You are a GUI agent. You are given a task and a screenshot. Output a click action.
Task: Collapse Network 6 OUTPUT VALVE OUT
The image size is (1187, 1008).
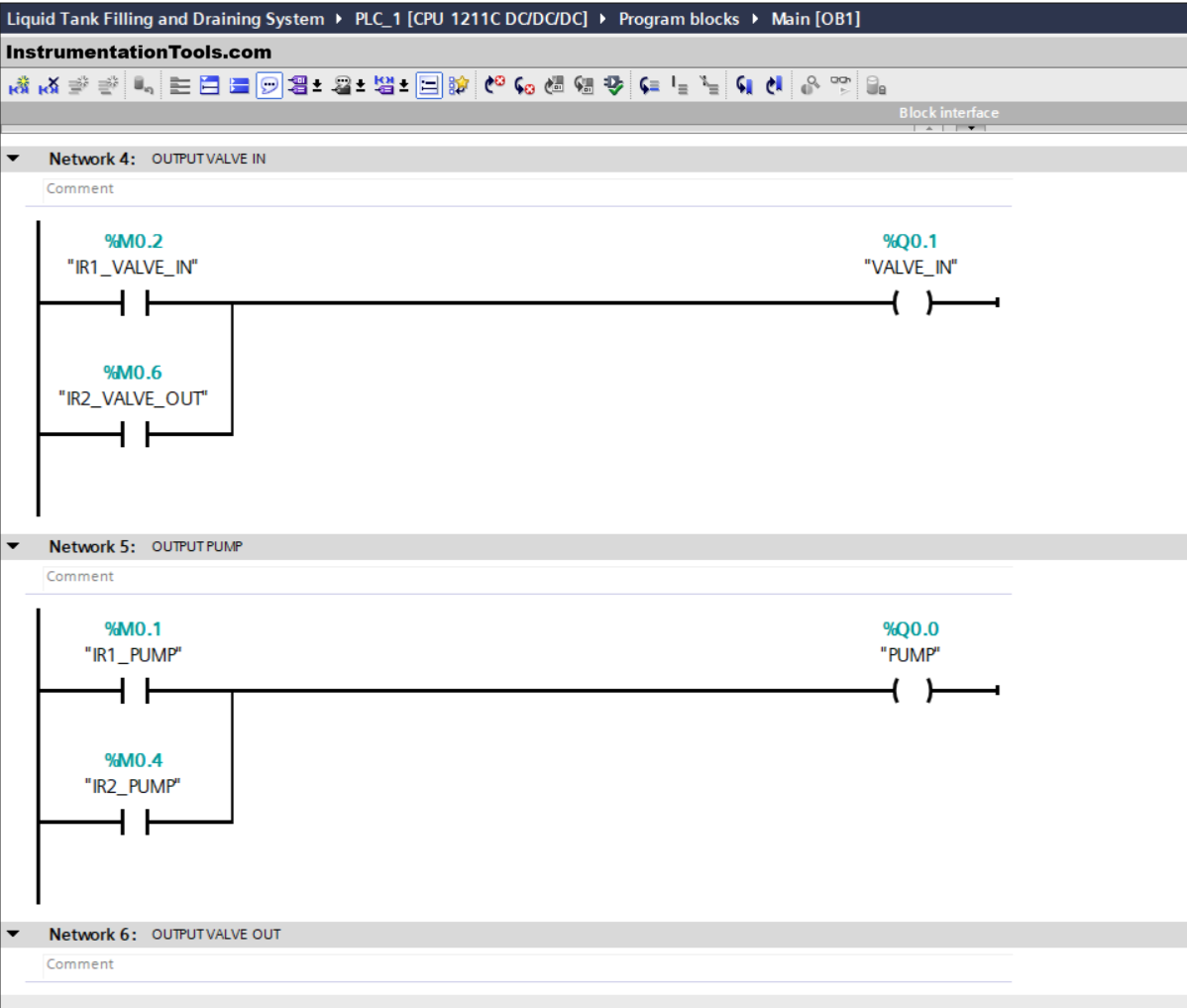pos(14,934)
